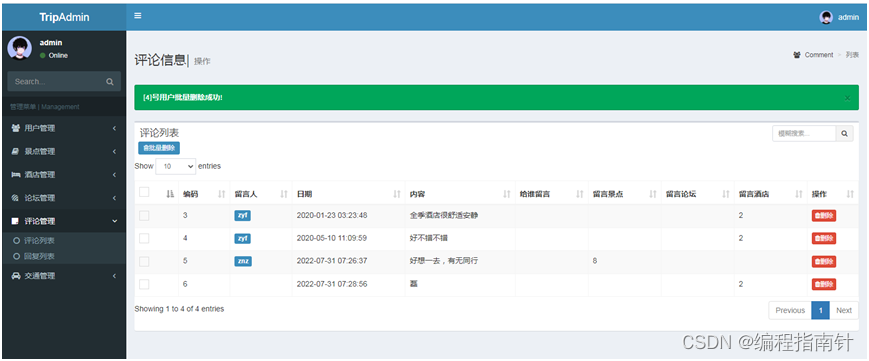Image resolution: width=869 pixels, height=361 pixels.
Task: Check the select-all header checkbox
Action: 144,192
